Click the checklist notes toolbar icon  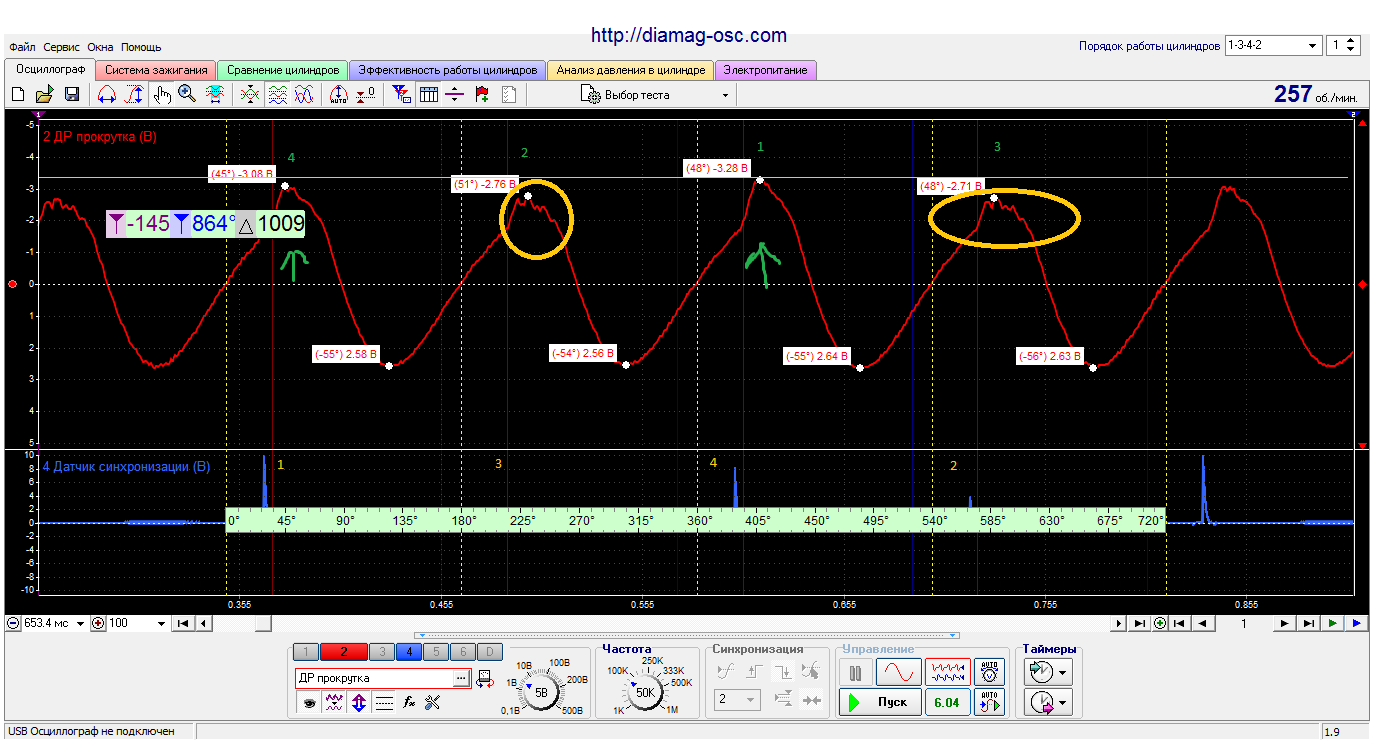[x=509, y=95]
